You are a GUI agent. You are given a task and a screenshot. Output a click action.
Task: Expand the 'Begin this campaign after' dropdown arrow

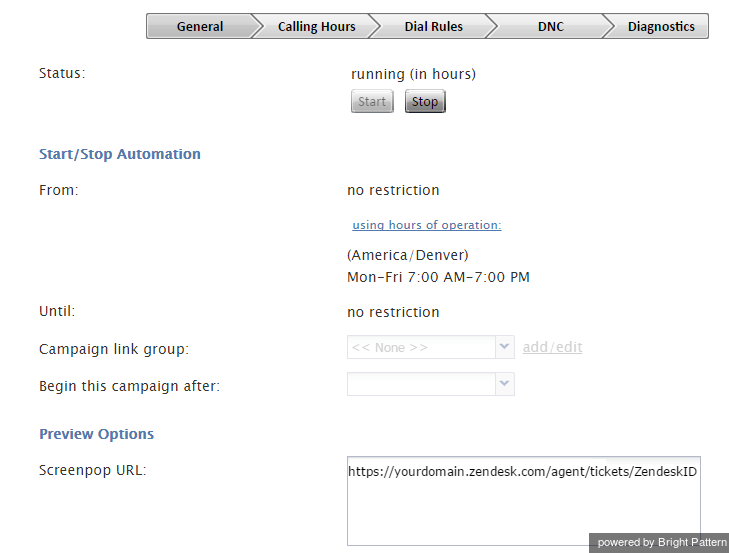click(x=504, y=384)
